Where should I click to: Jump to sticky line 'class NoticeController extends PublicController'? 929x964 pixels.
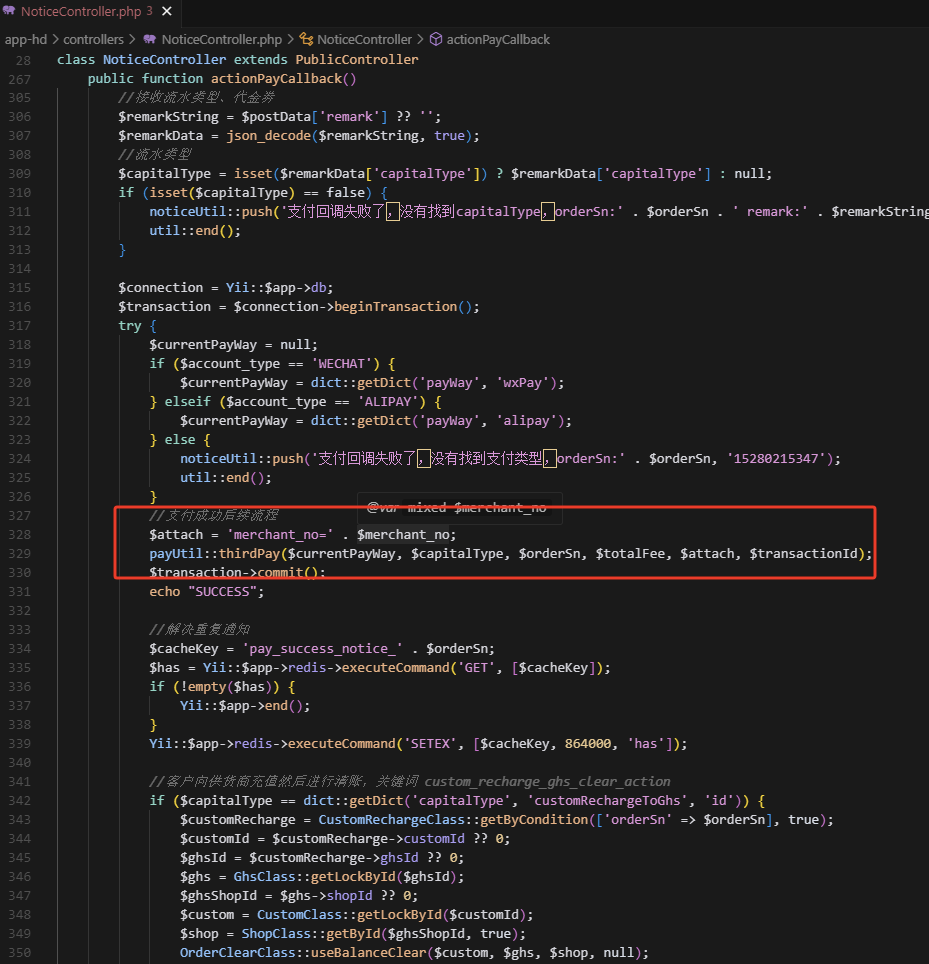(237, 60)
